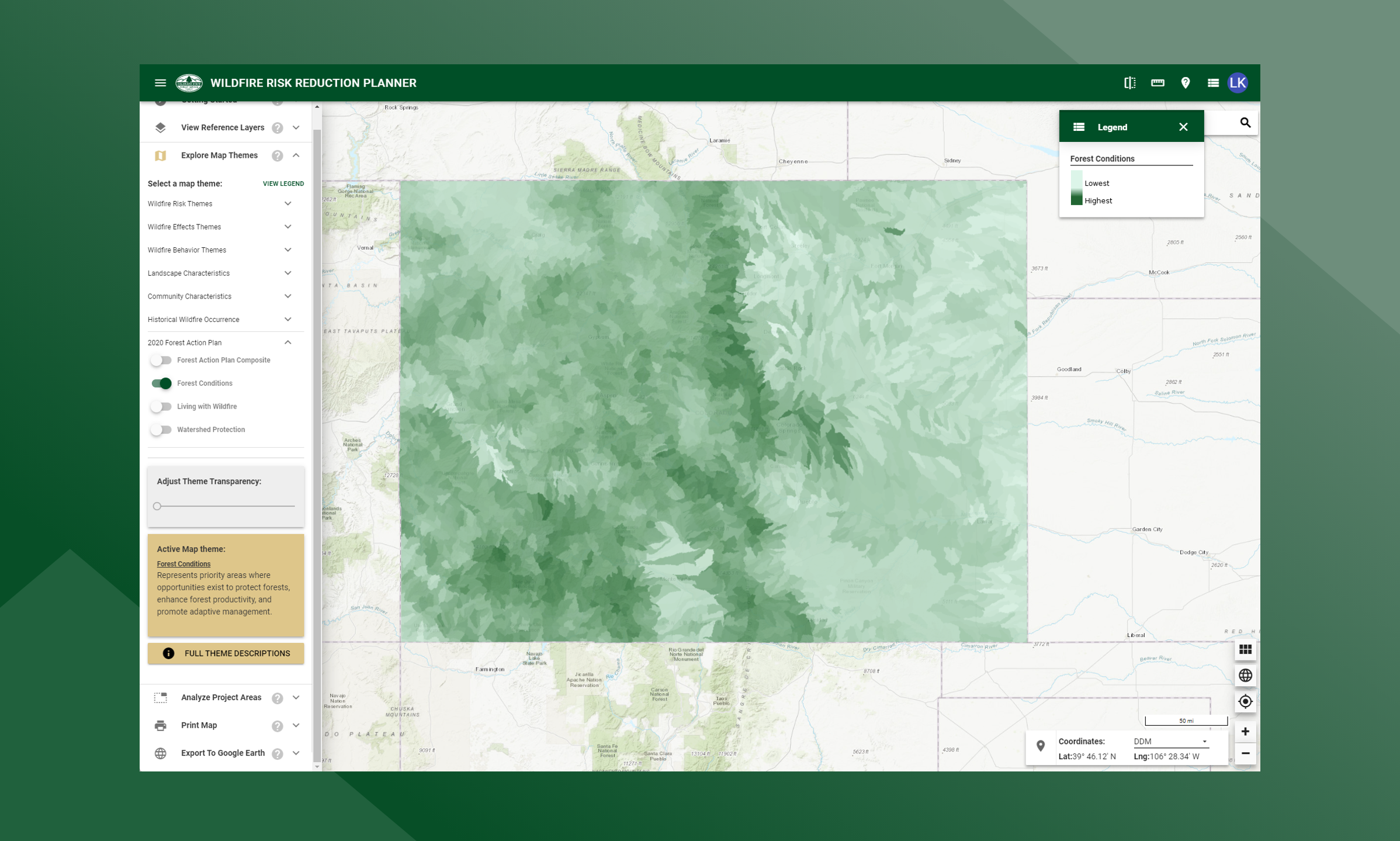Image resolution: width=1400 pixels, height=841 pixels.
Task: Expand Landscape Characteristics chevron
Action: [288, 273]
